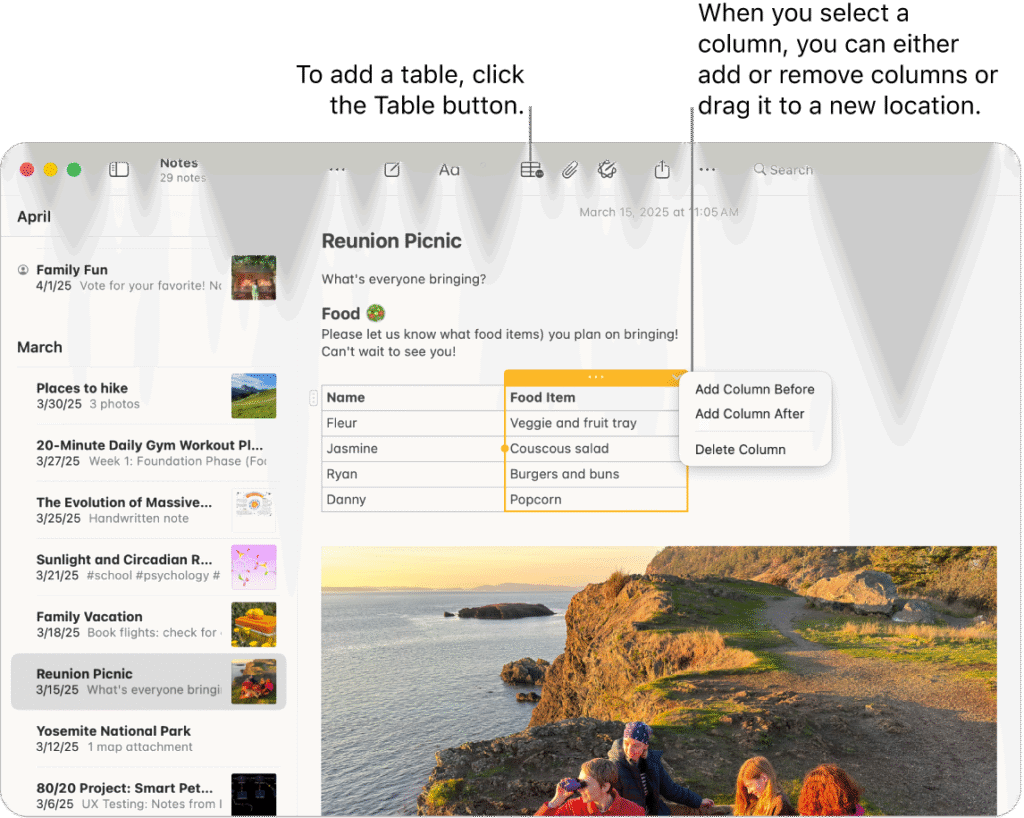Choose Add Column After from the menu
1024x818 pixels.
pos(749,414)
